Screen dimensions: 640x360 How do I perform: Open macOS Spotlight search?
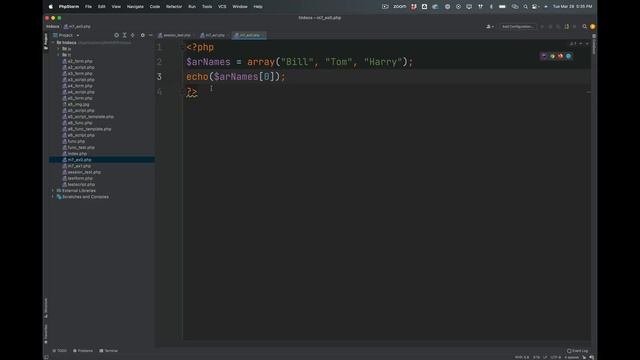pyautogui.click(x=525, y=7)
